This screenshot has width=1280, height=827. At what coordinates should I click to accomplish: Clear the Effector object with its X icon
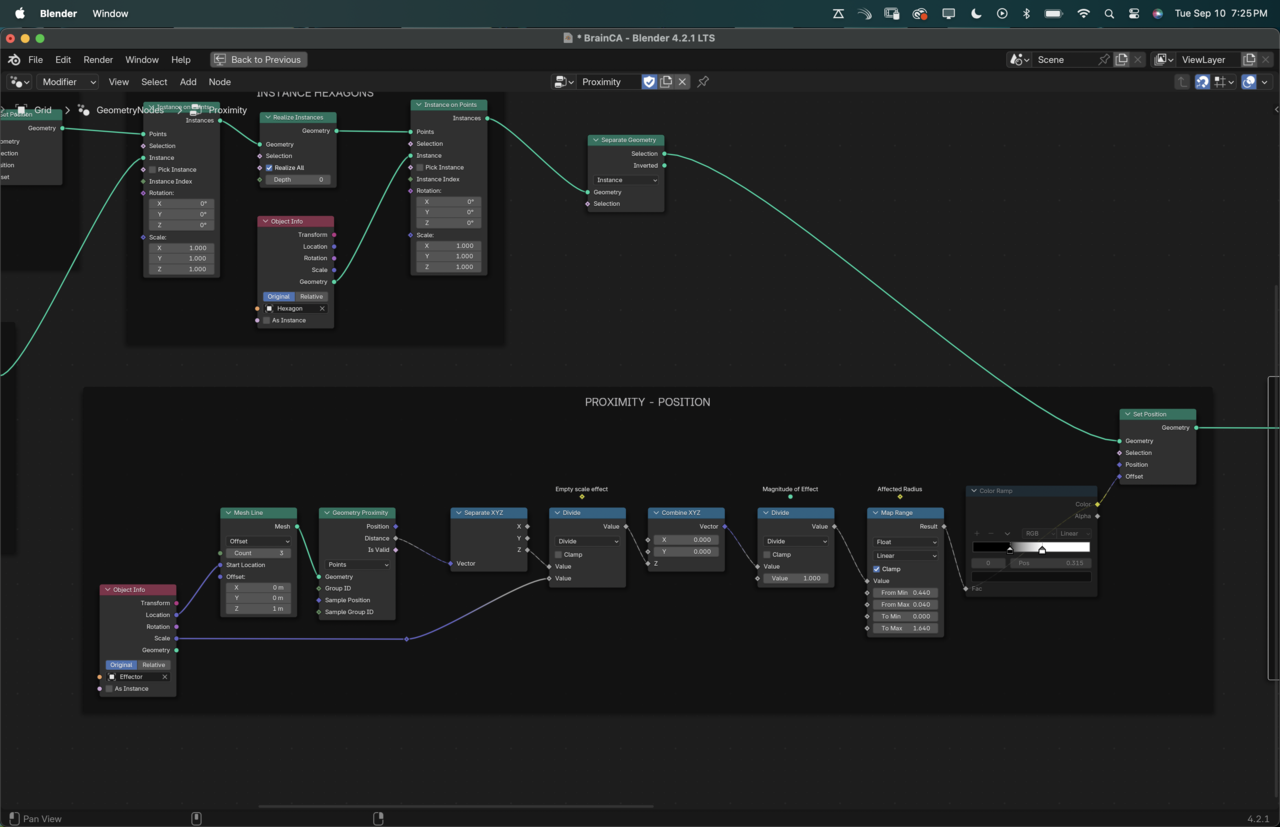[165, 677]
